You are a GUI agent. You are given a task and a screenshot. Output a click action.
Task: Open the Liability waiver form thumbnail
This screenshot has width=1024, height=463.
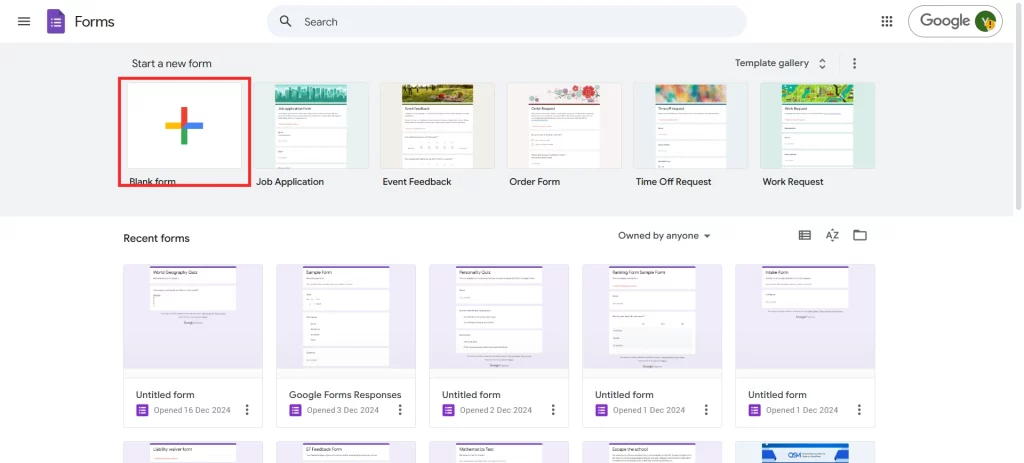pos(193,452)
